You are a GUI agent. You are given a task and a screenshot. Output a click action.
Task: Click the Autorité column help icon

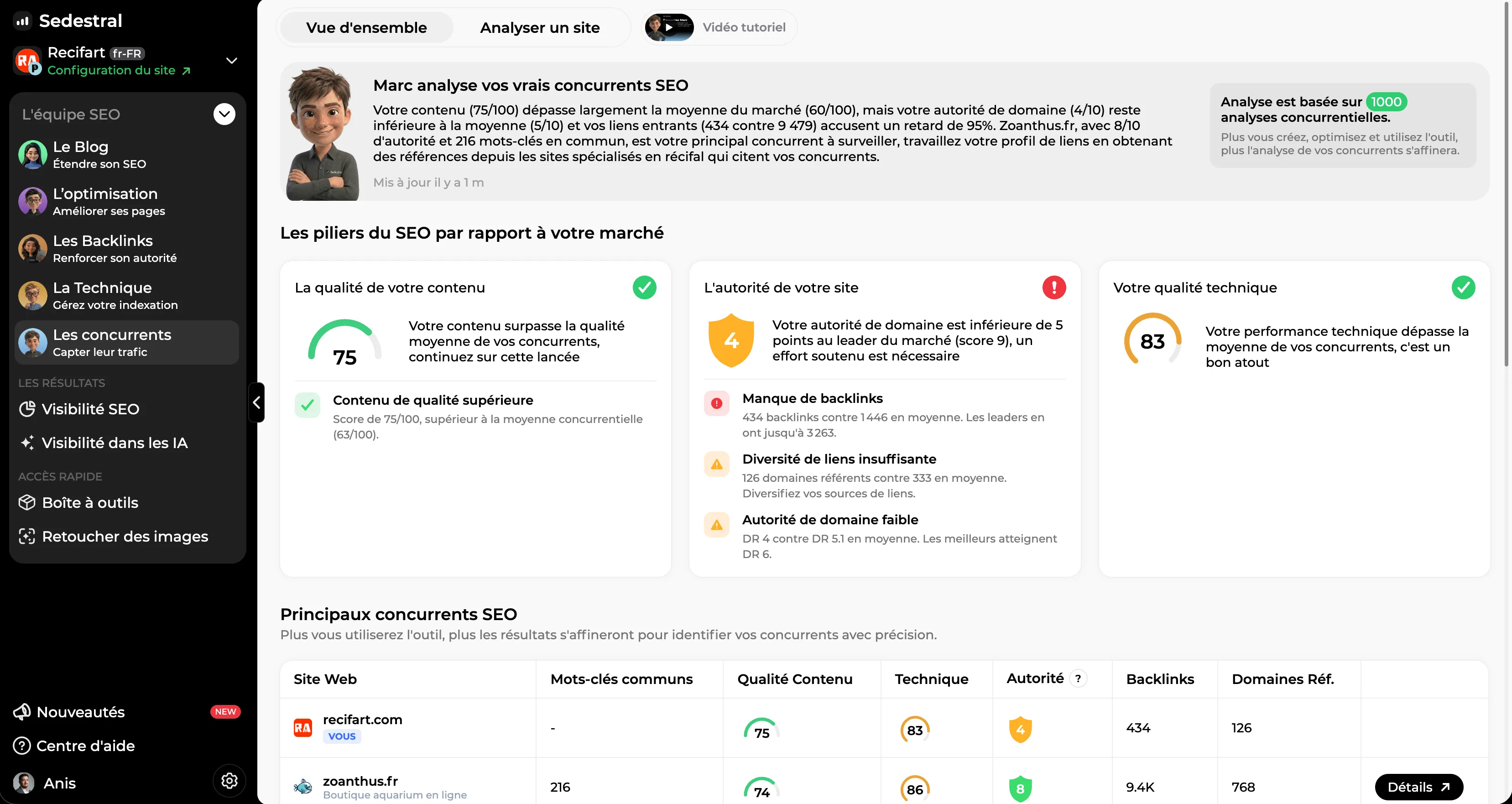click(1078, 679)
